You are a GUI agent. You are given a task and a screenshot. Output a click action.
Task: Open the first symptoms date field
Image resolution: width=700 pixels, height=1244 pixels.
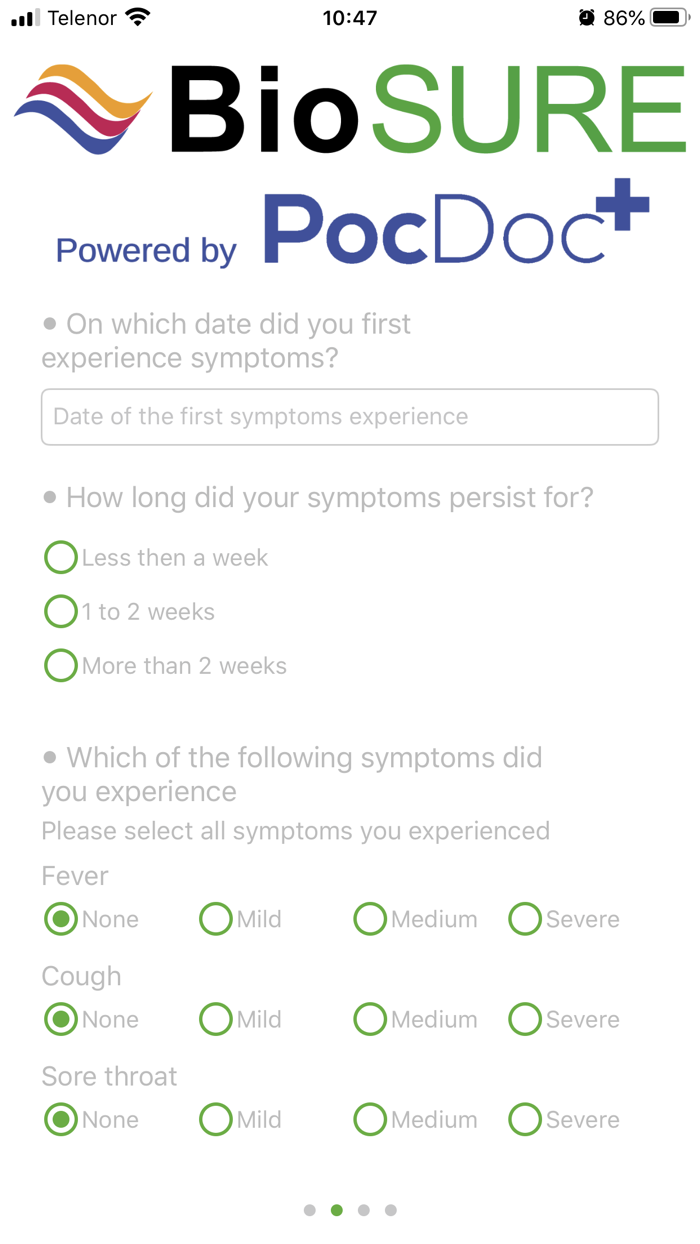349,417
